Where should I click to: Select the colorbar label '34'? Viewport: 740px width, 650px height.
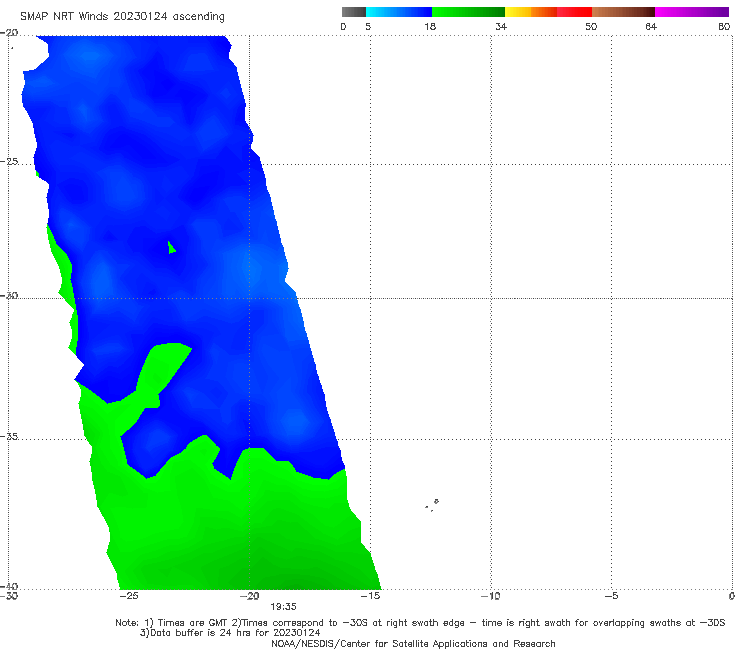pyautogui.click(x=501, y=26)
